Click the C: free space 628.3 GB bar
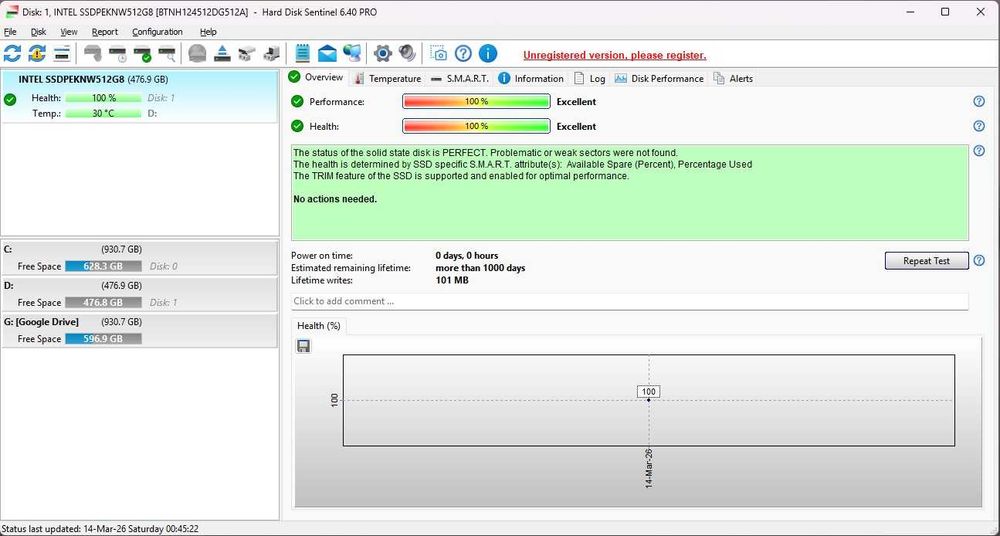This screenshot has width=1000, height=536. point(103,266)
